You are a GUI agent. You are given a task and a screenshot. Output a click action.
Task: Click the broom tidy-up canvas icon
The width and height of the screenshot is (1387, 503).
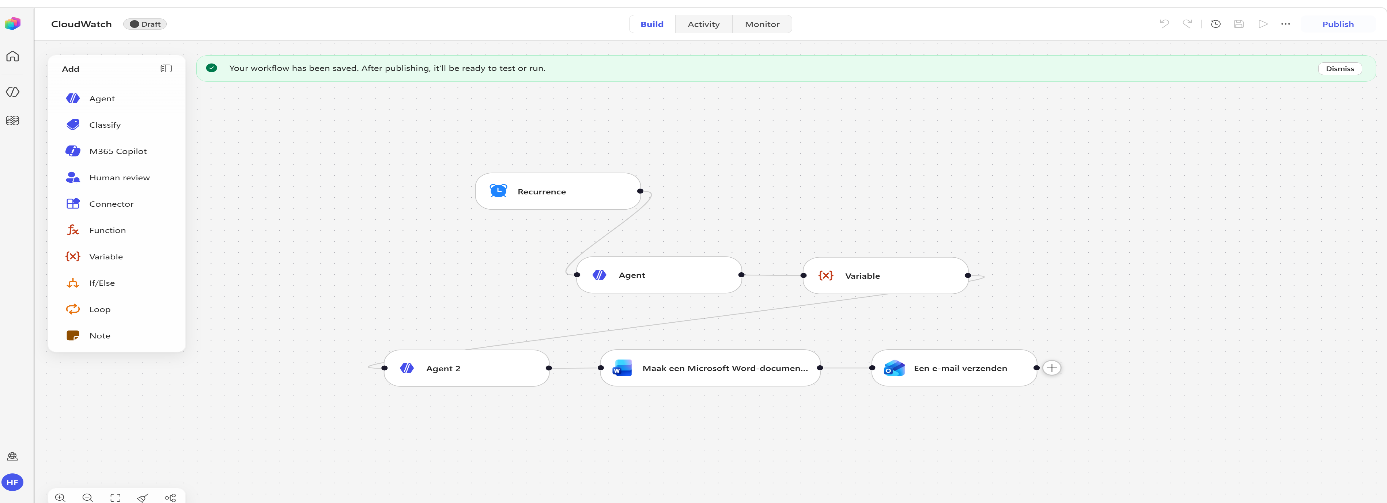tap(143, 497)
